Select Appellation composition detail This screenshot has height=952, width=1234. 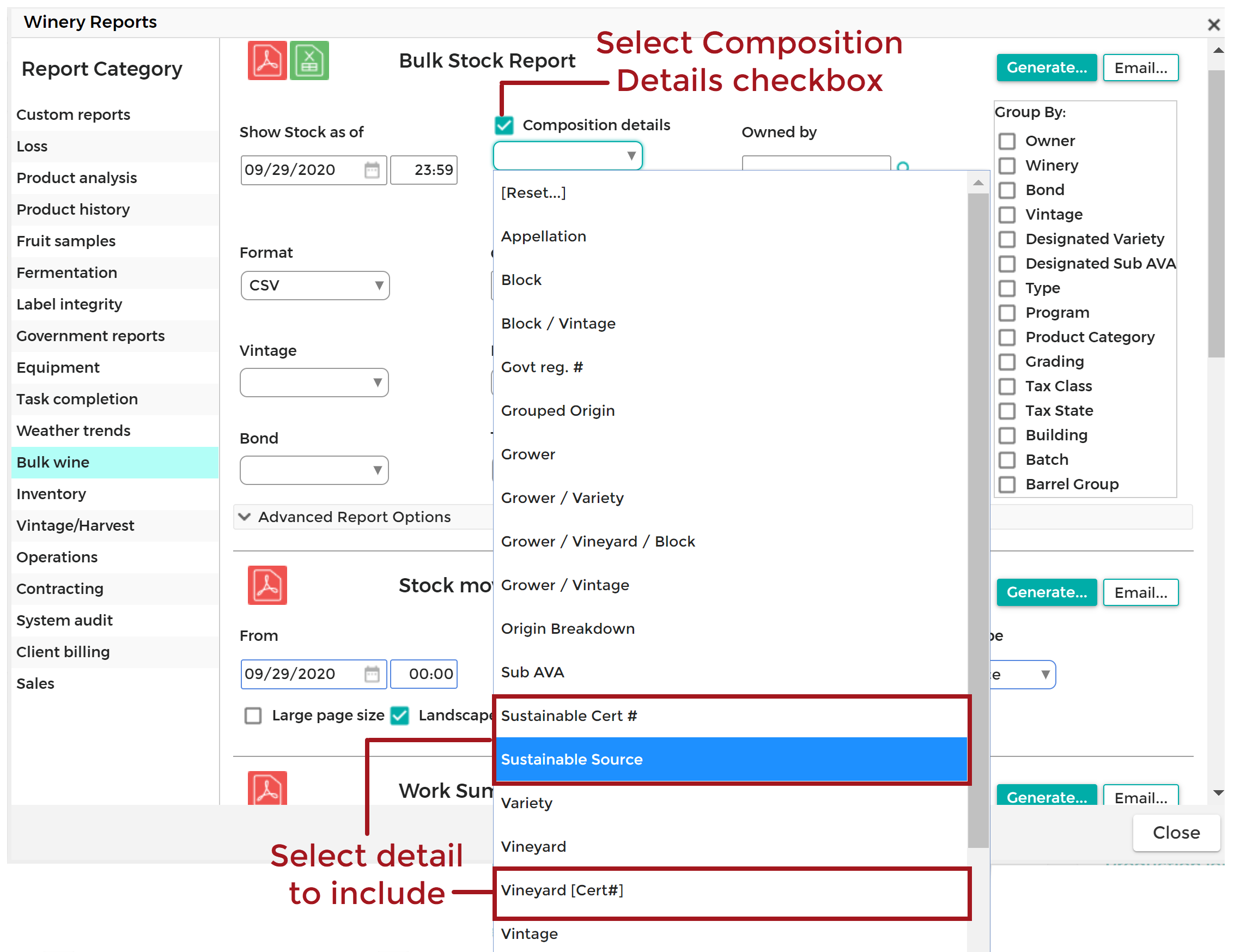click(731, 236)
